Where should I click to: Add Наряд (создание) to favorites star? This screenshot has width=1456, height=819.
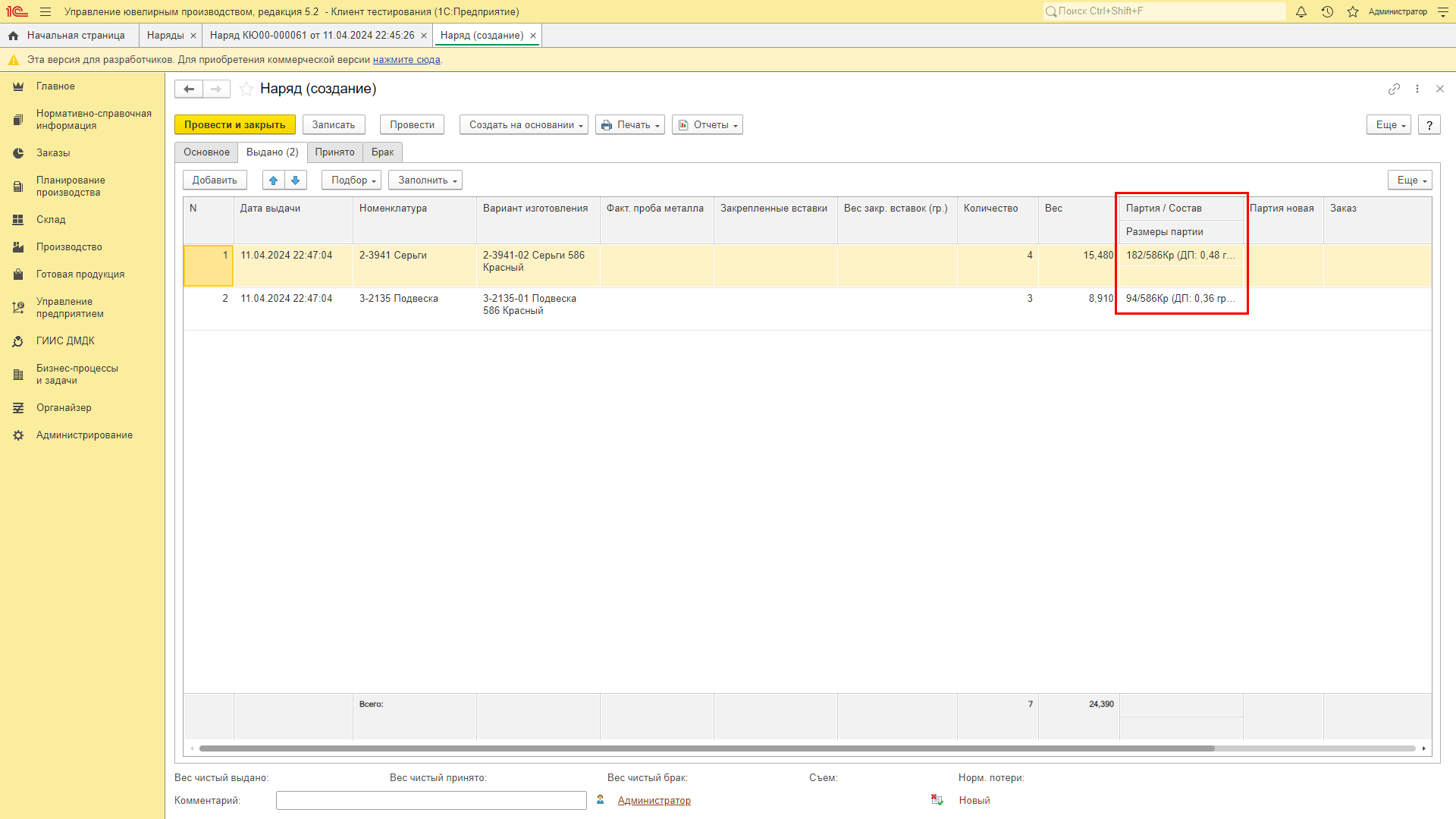(x=246, y=89)
